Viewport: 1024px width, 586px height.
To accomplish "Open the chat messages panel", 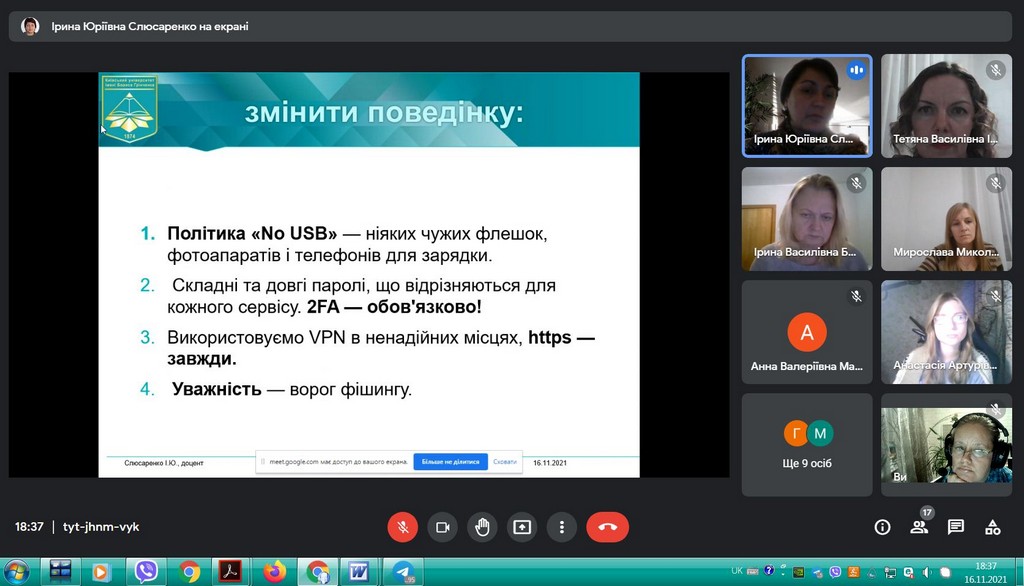I will 956,527.
